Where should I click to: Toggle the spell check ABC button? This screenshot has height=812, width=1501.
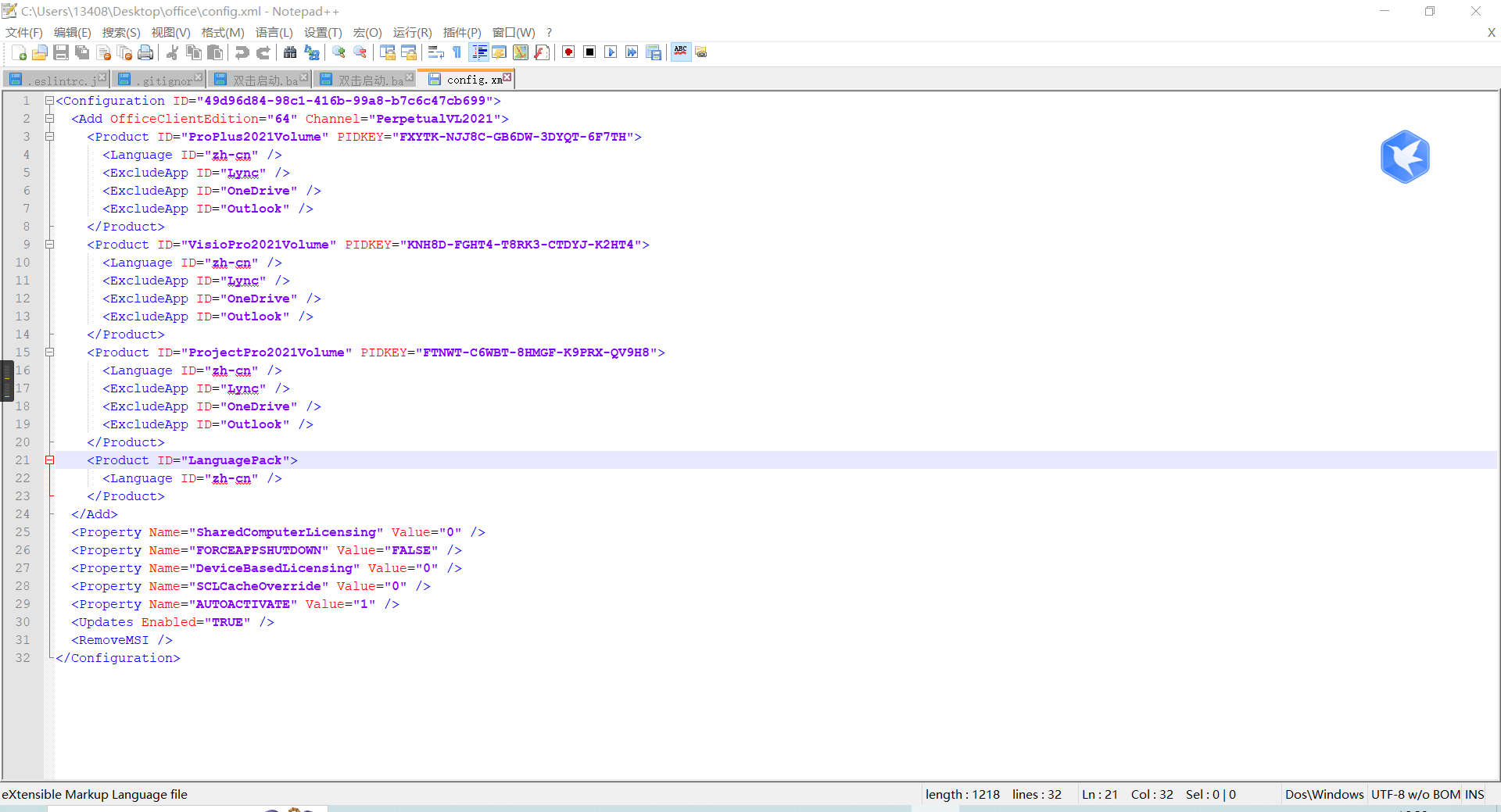coord(681,52)
